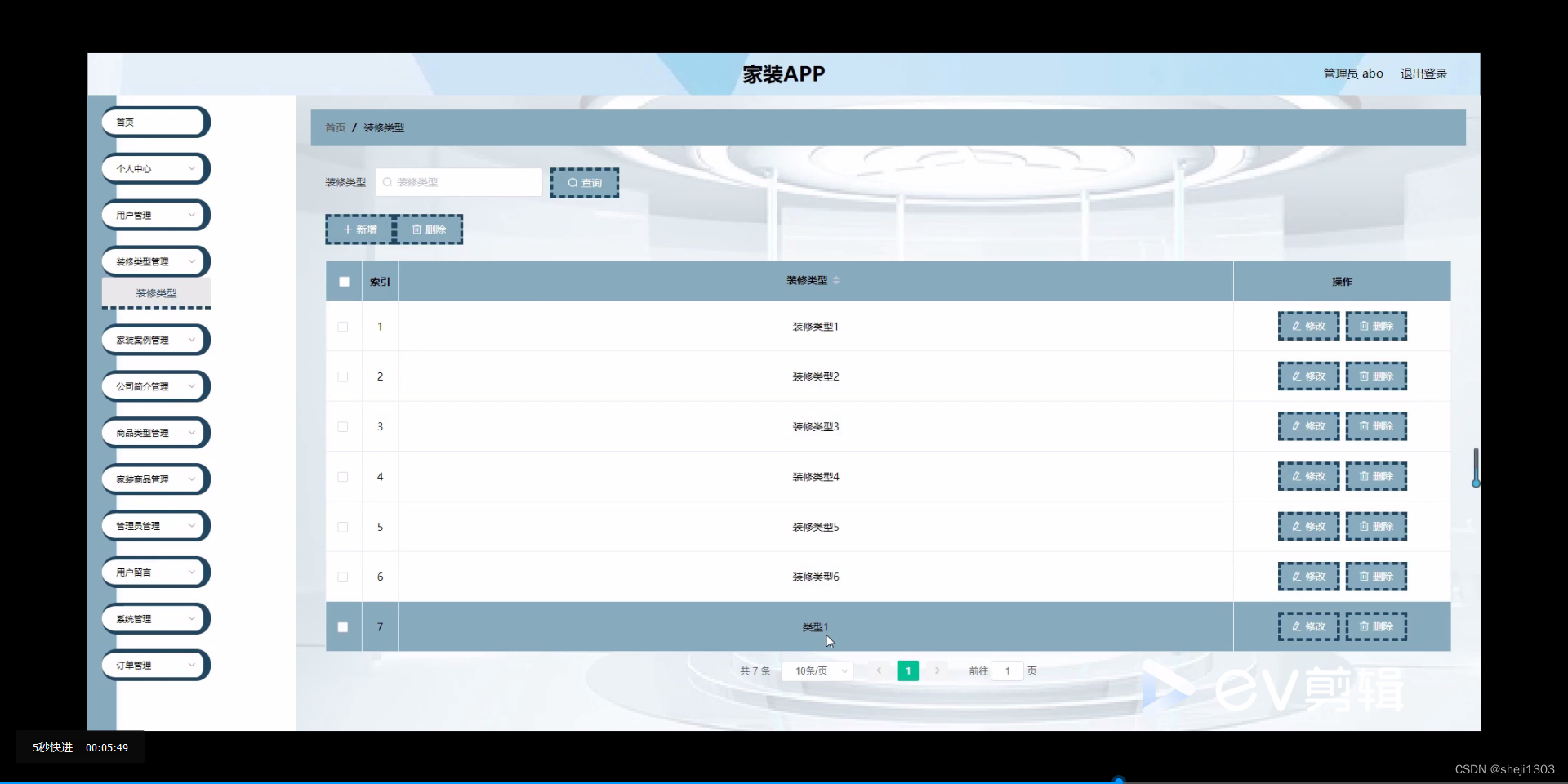Click the 首页 breadcrumb link
The width and height of the screenshot is (1568, 784).
coord(335,127)
